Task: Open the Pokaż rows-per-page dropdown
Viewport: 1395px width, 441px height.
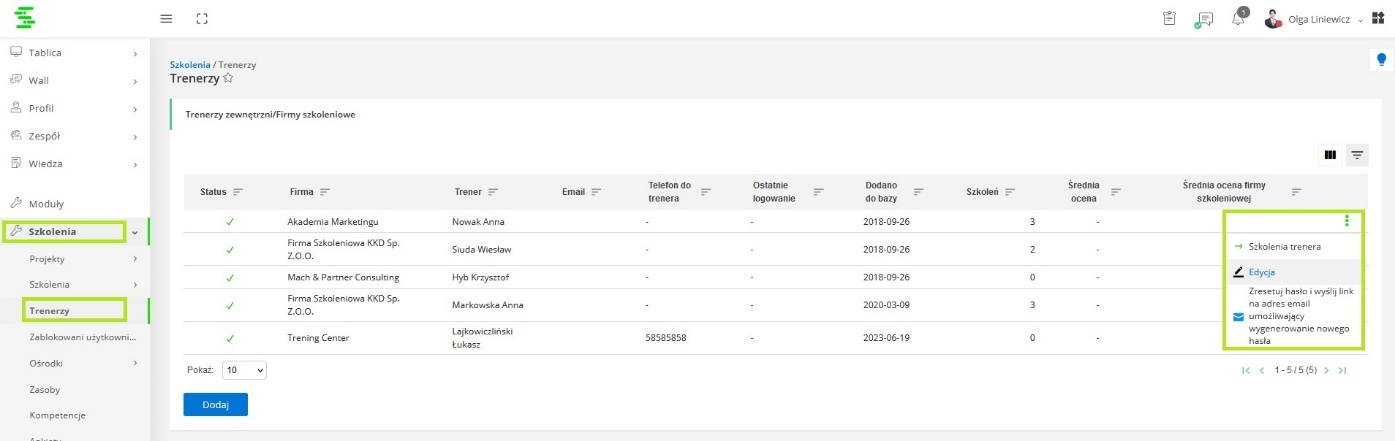Action: (244, 370)
